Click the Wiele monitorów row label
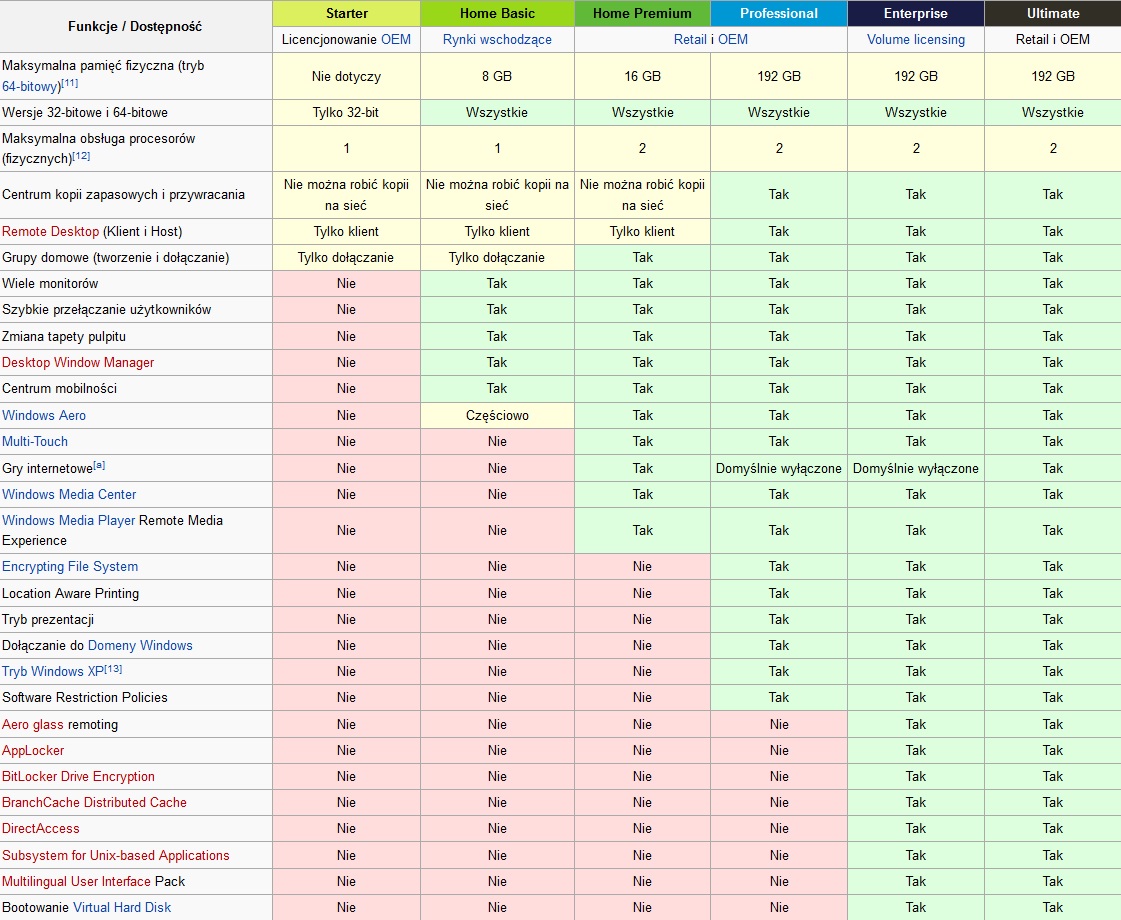1121x920 pixels. [50, 284]
